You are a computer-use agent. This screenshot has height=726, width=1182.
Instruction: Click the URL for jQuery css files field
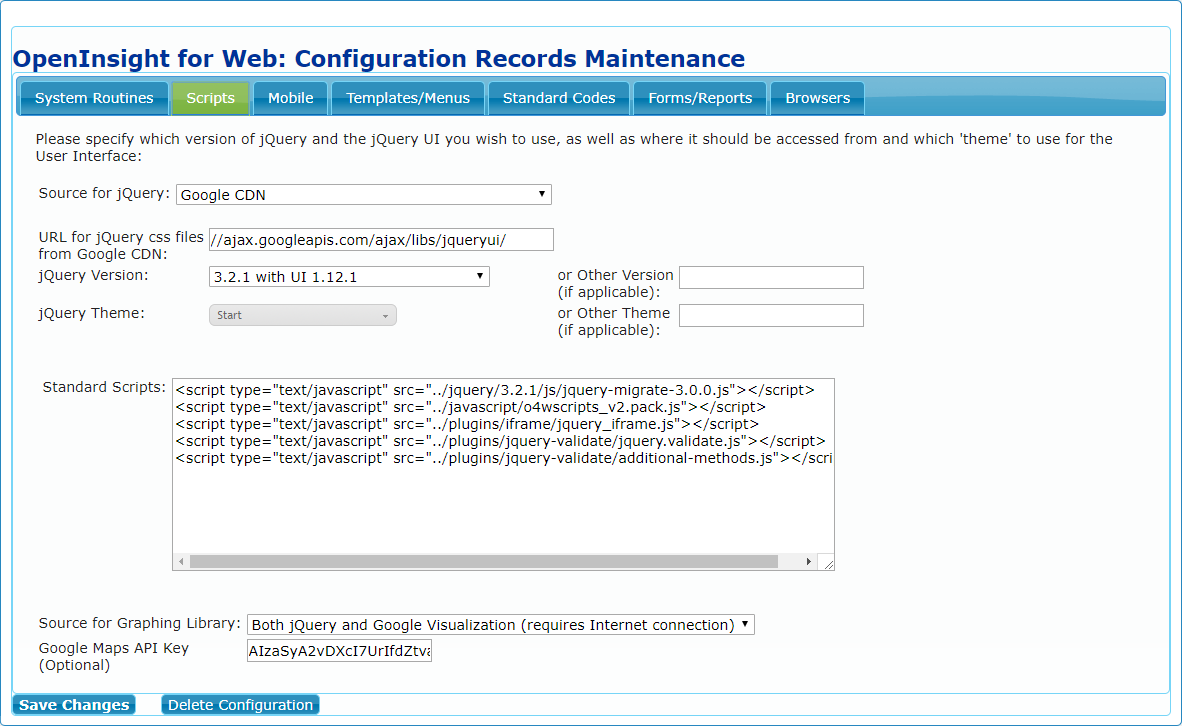(381, 240)
